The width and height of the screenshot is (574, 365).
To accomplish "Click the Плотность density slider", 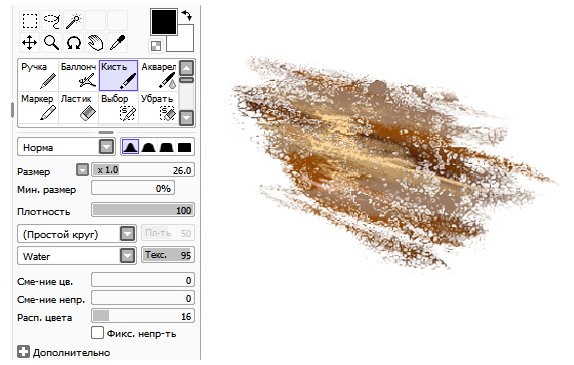I will point(143,210).
